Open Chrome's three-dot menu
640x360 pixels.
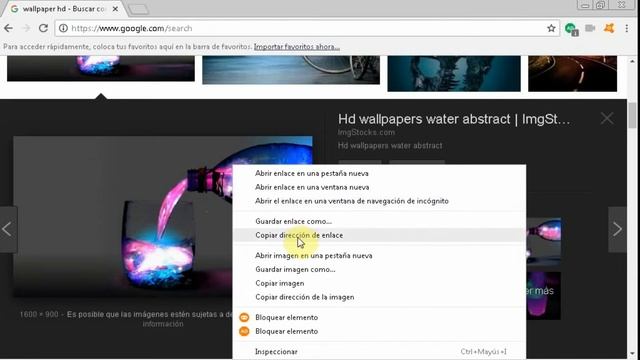click(x=627, y=28)
